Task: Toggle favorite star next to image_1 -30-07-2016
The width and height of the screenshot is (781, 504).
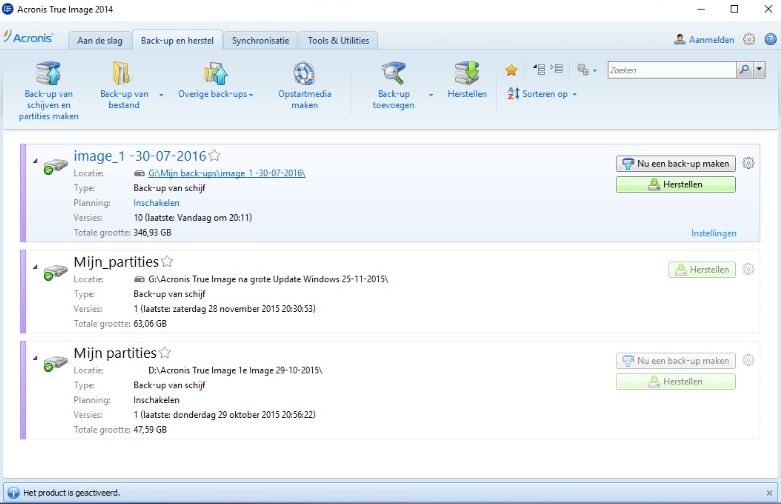Action: 214,156
